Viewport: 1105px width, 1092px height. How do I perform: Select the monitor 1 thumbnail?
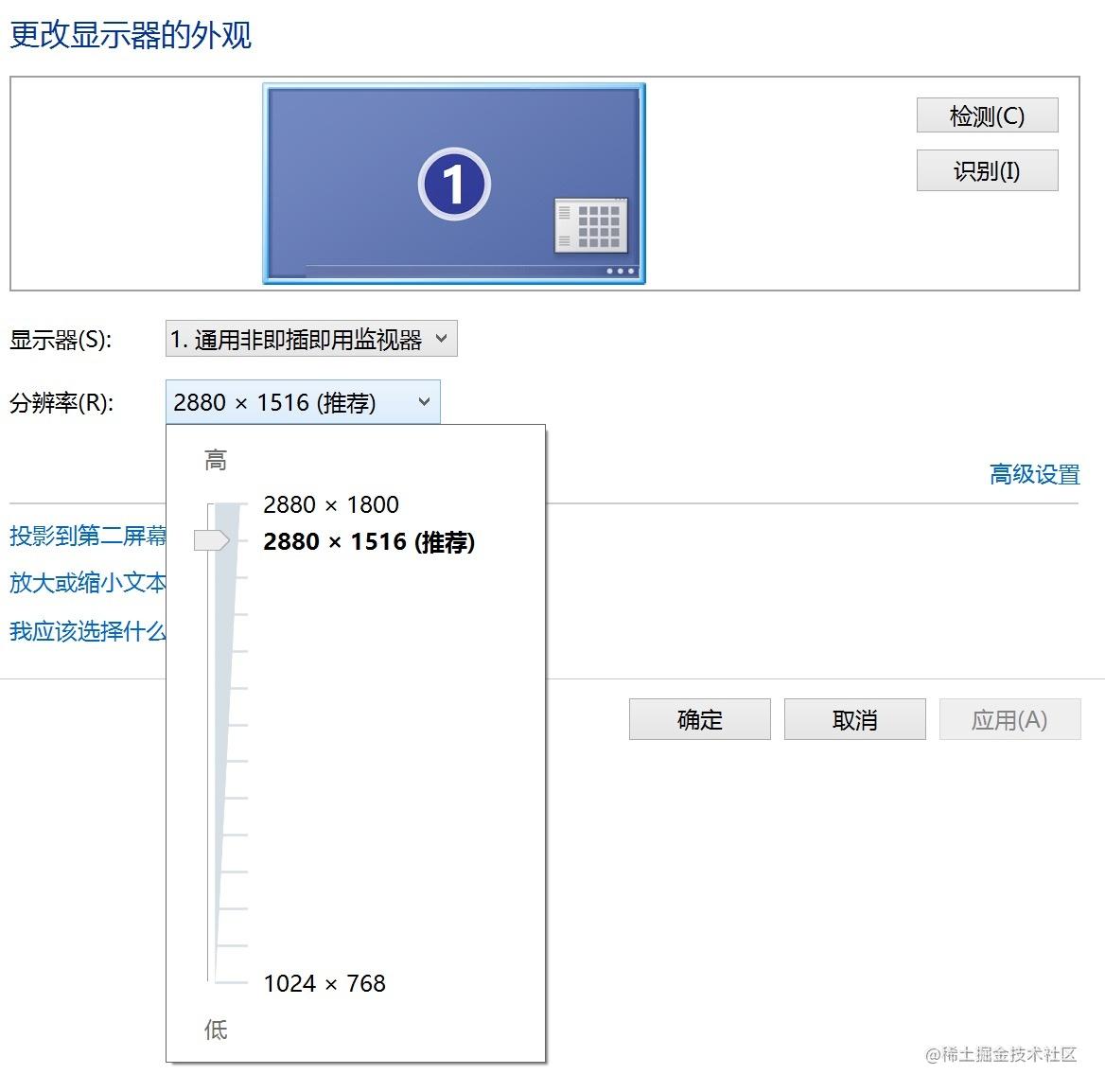tap(454, 184)
